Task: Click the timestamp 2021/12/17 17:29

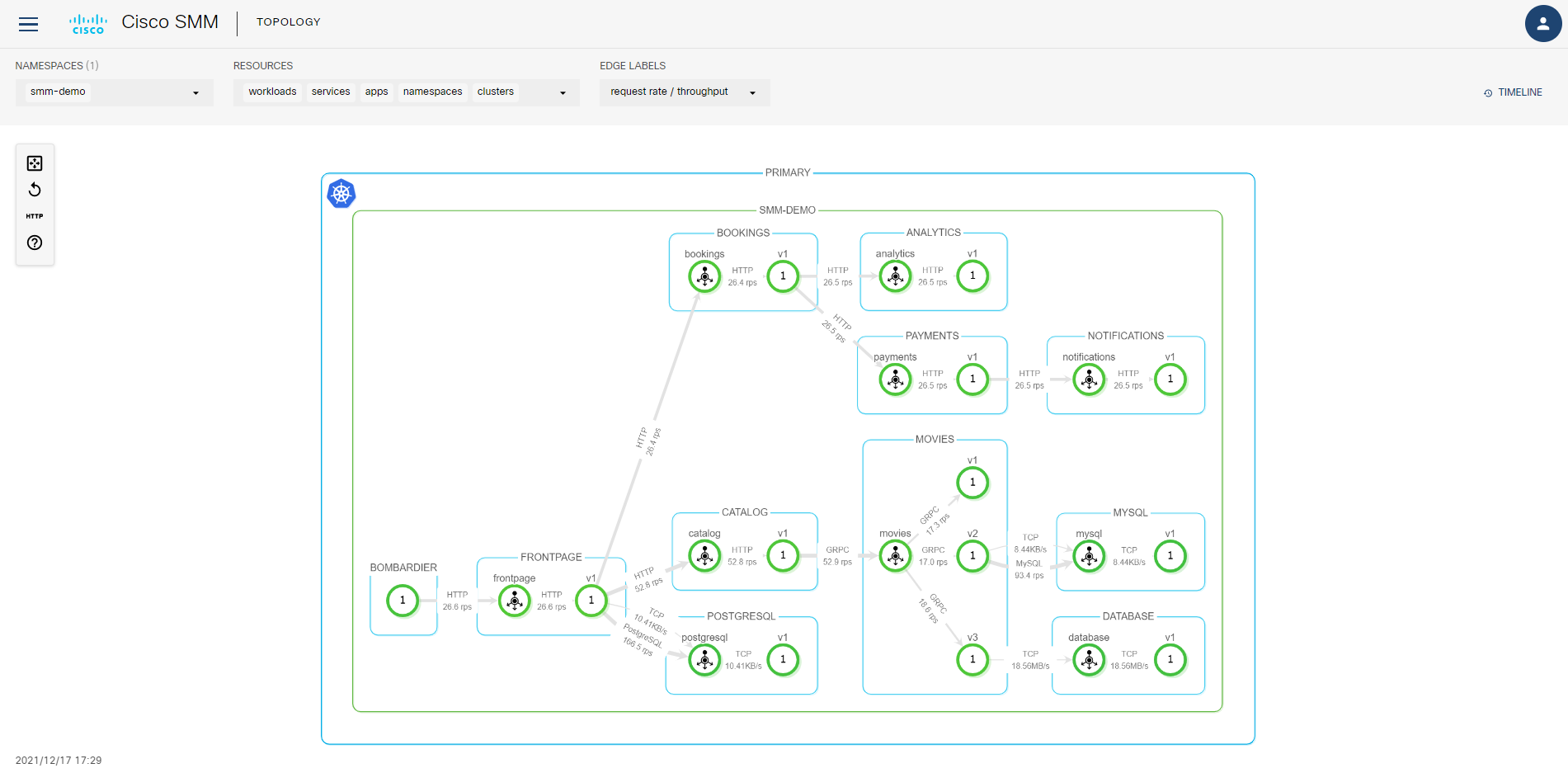Action: 59,761
